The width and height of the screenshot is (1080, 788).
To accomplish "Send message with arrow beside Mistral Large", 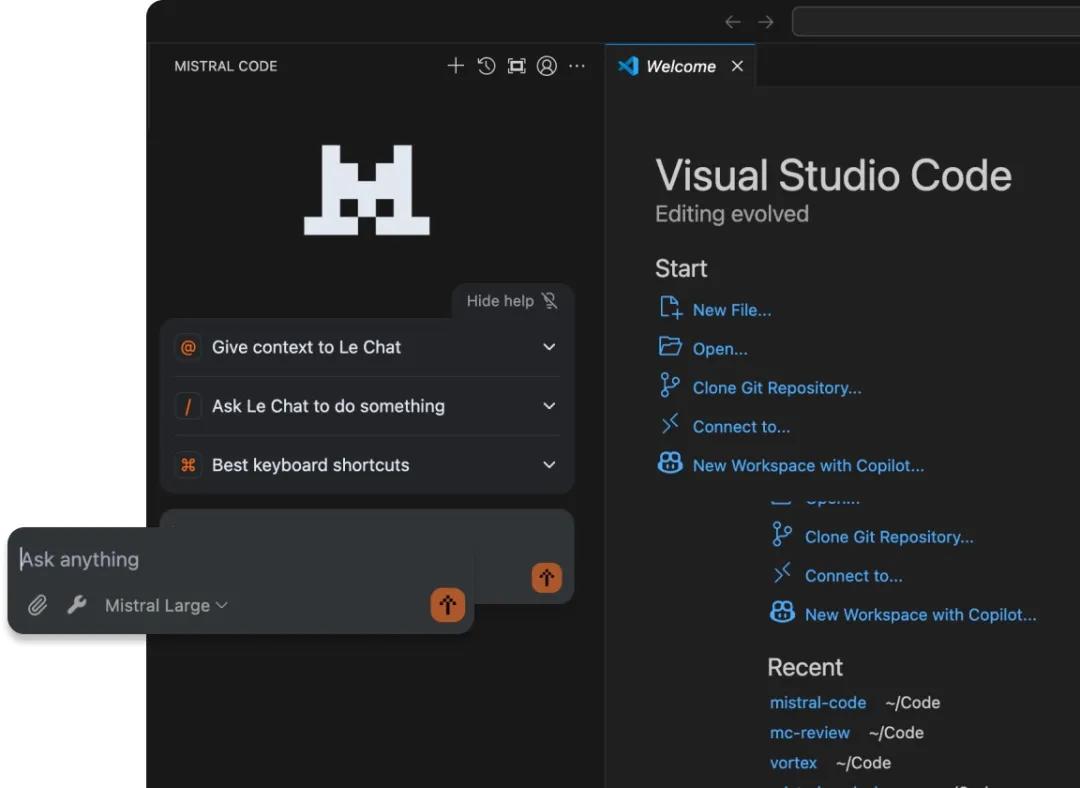I will pos(448,605).
